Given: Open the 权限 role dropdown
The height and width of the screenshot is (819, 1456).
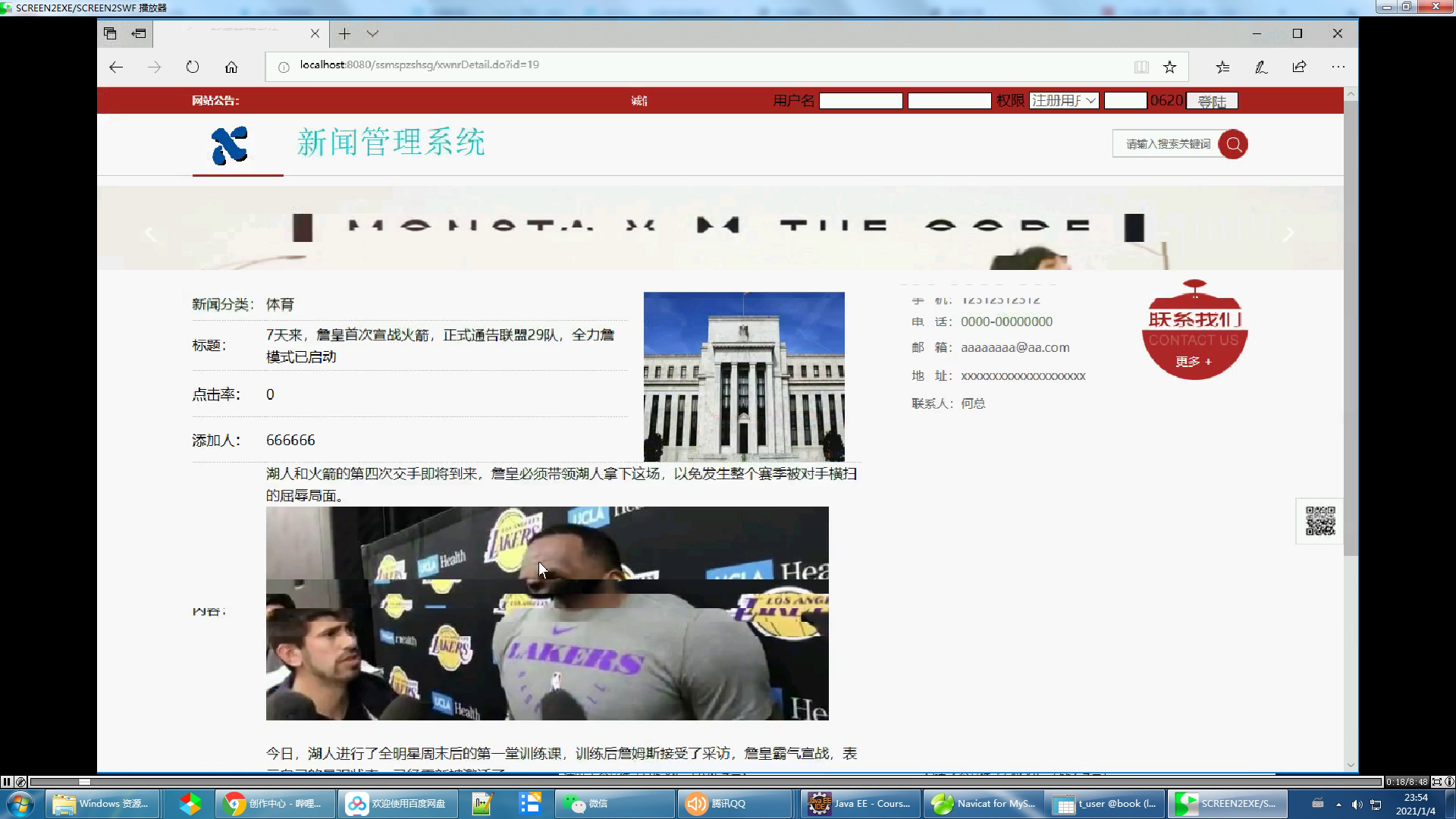Looking at the screenshot, I should pyautogui.click(x=1064, y=101).
